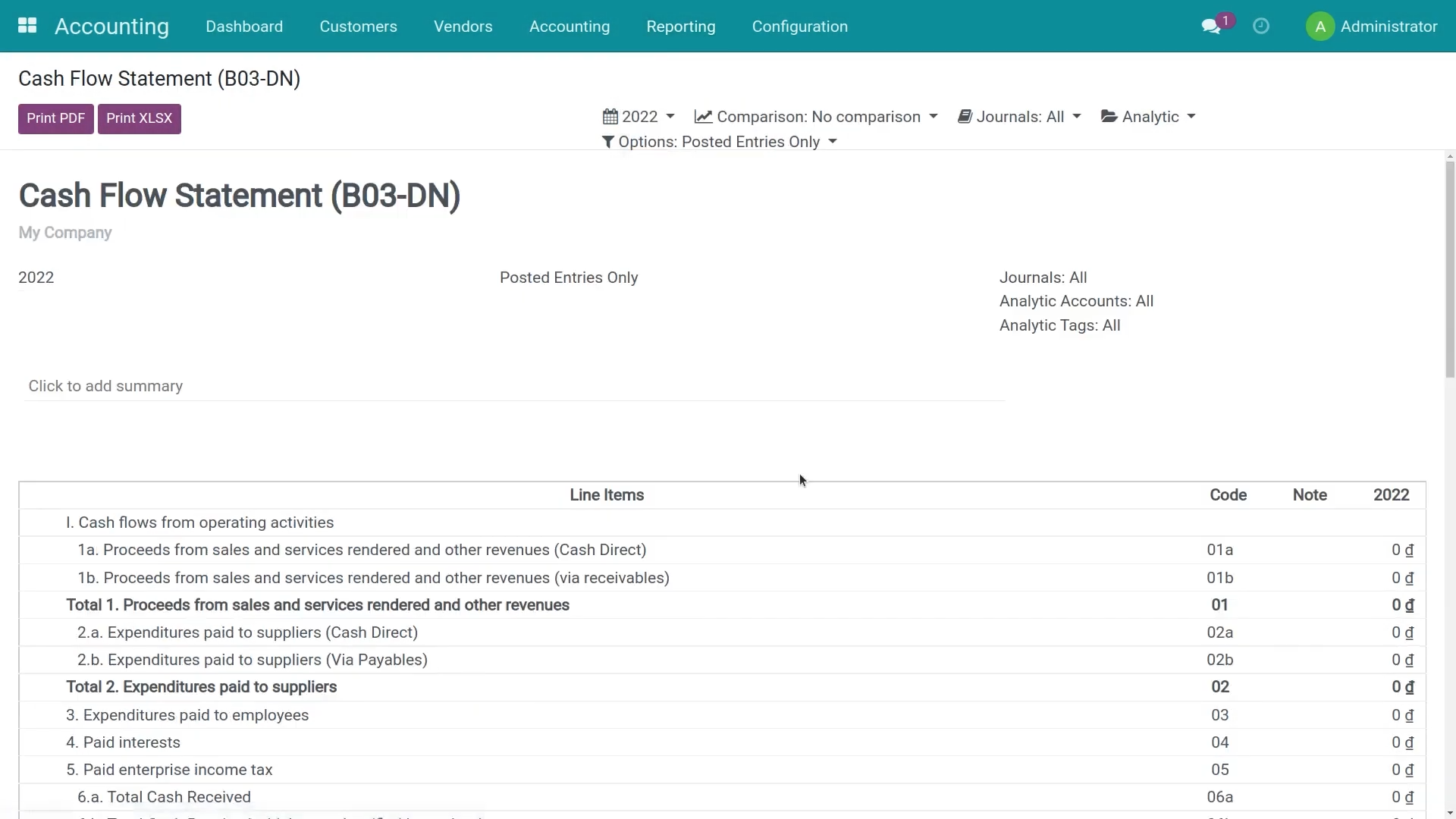Open the apps grid menu icon
1456x819 pixels.
point(27,26)
